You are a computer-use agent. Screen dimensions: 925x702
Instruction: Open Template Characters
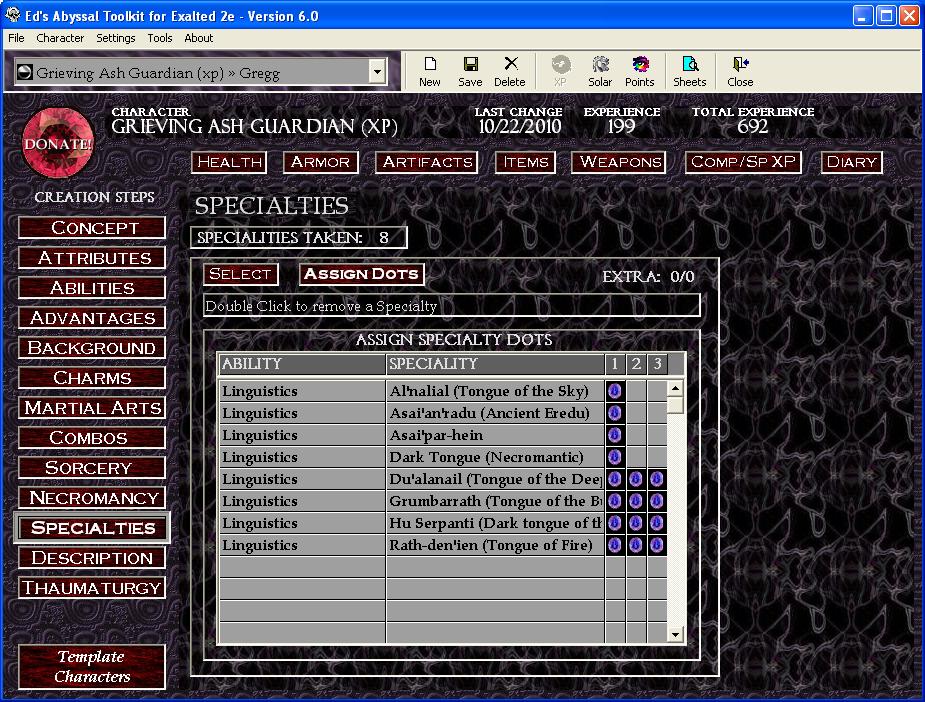click(x=92, y=667)
